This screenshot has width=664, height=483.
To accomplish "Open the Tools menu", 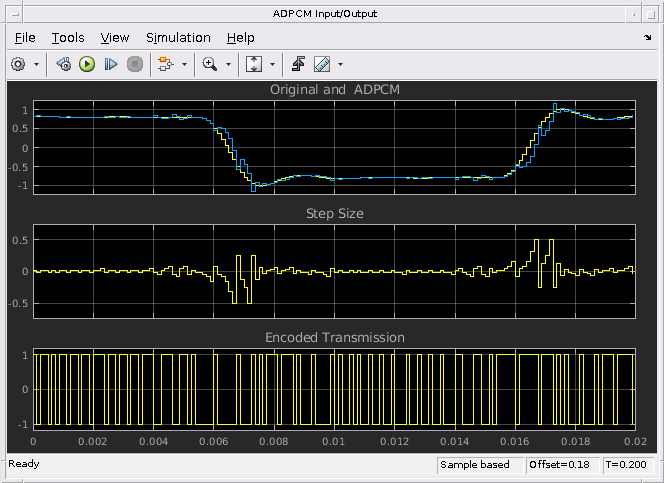I will (68, 38).
